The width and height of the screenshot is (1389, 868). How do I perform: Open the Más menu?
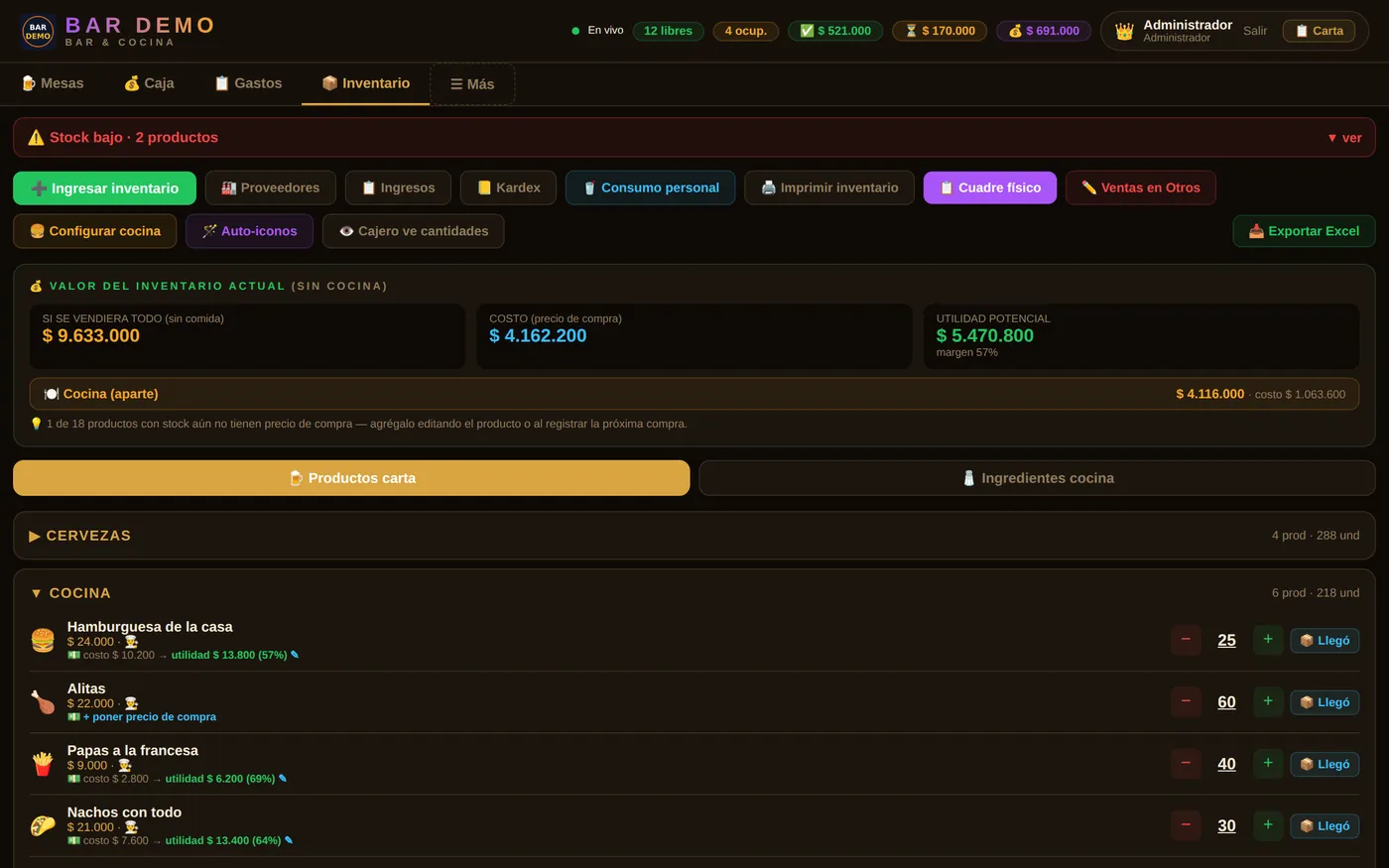pyautogui.click(x=472, y=84)
